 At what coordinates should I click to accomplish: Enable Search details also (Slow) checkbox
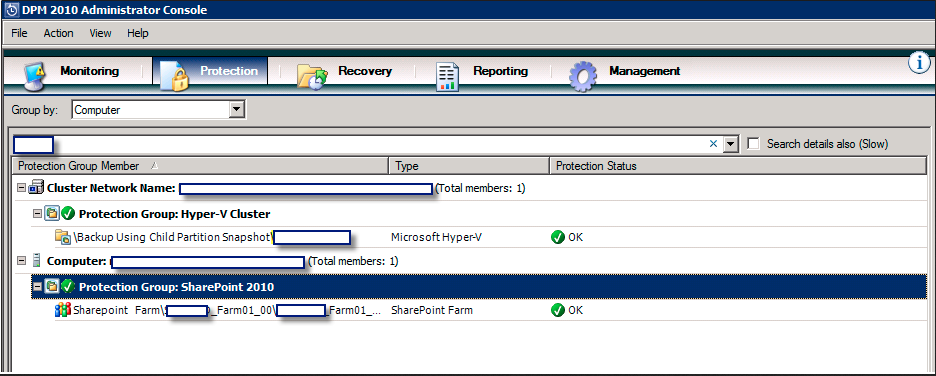point(754,144)
